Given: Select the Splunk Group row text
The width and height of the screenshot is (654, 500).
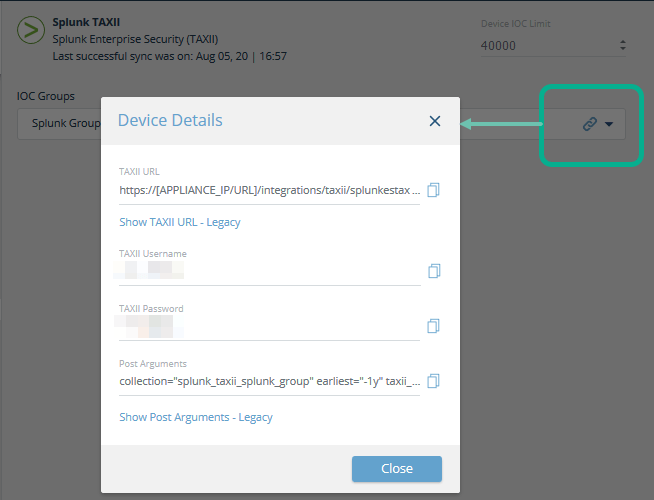Looking at the screenshot, I should tap(66, 123).
